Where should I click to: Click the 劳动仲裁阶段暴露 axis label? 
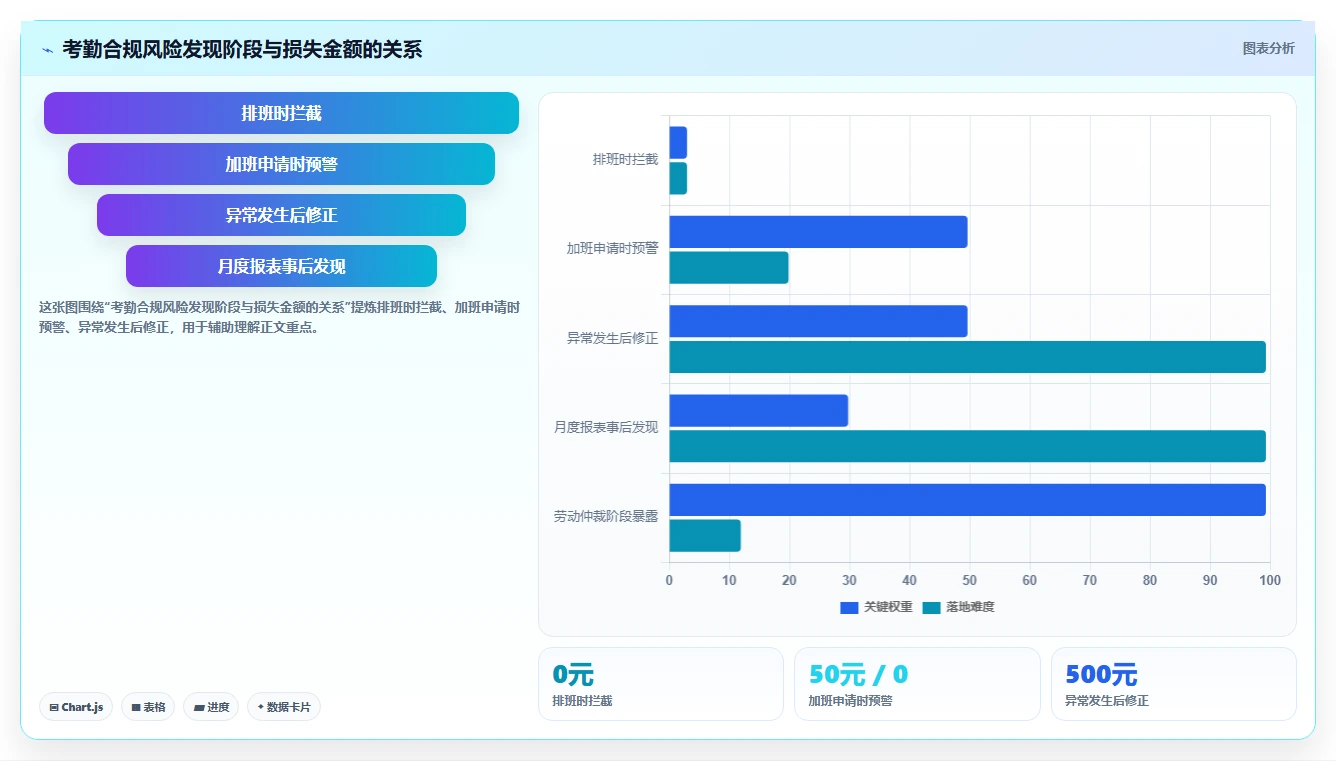click(x=606, y=517)
